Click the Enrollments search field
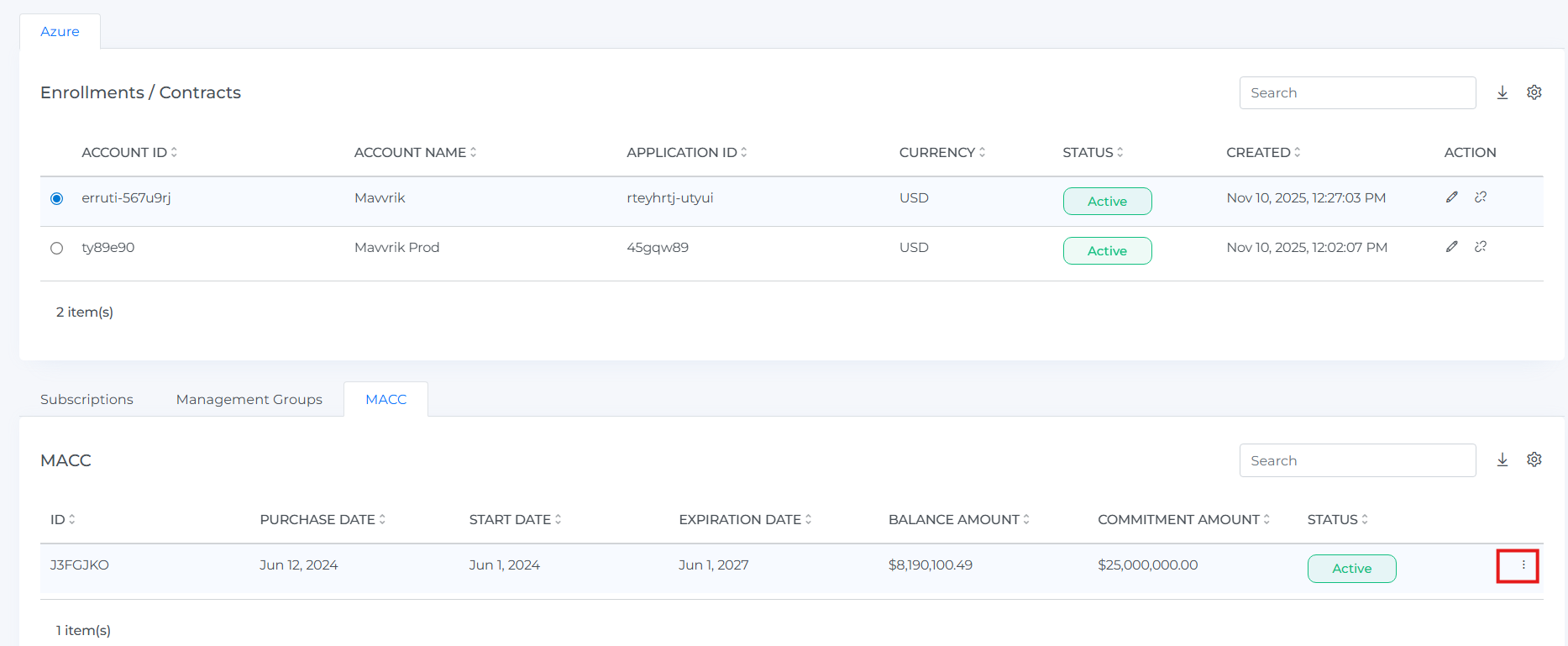Screen dimensions: 1568x646 tap(1356, 92)
